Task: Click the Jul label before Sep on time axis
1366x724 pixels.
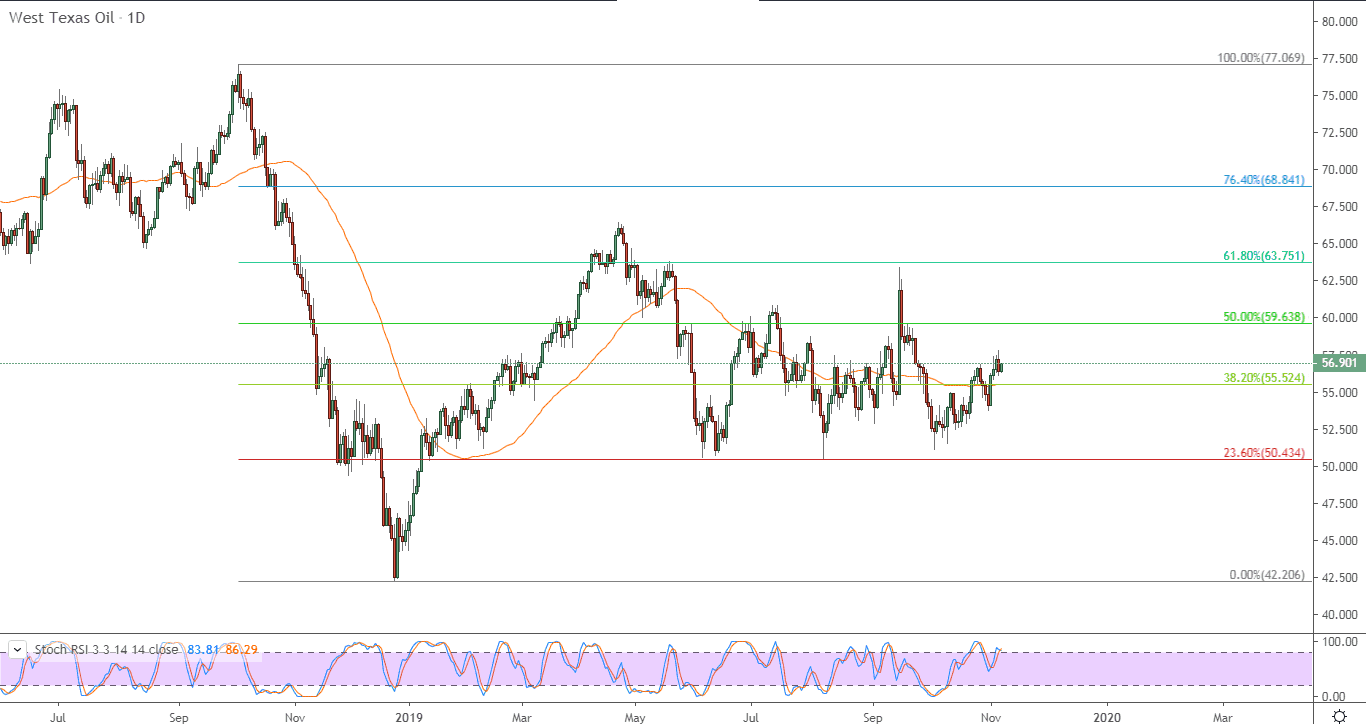Action: point(59,716)
